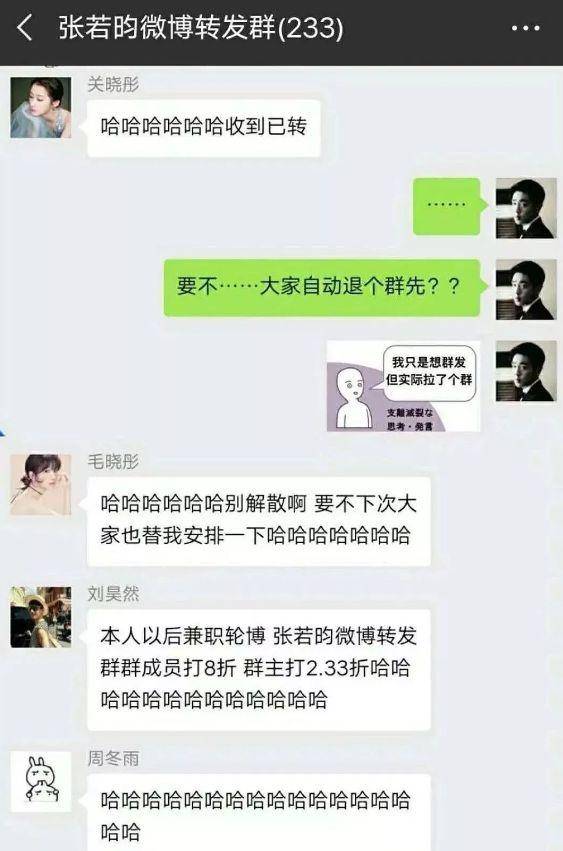The width and height of the screenshot is (563, 851).
Task: Tap own avatar beside the sticker message
Action: (526, 371)
